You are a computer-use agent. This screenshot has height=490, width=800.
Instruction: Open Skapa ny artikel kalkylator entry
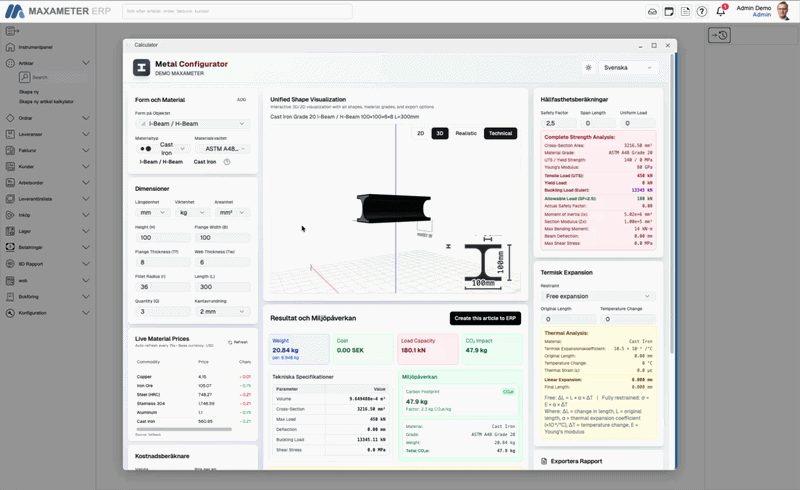46,102
